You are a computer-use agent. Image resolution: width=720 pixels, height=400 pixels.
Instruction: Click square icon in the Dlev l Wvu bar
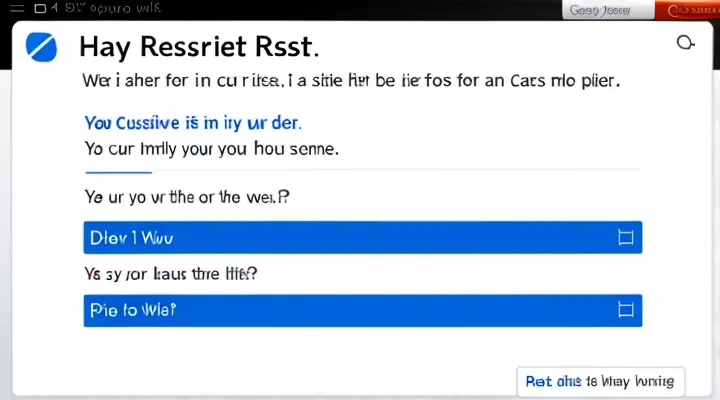pos(627,238)
